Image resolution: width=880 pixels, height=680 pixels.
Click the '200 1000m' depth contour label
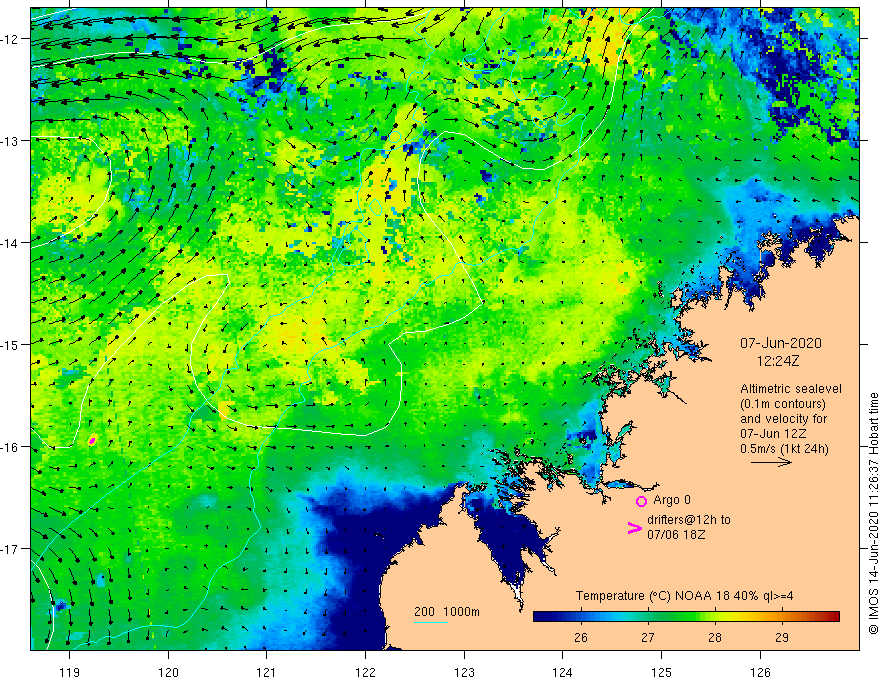pyautogui.click(x=447, y=612)
